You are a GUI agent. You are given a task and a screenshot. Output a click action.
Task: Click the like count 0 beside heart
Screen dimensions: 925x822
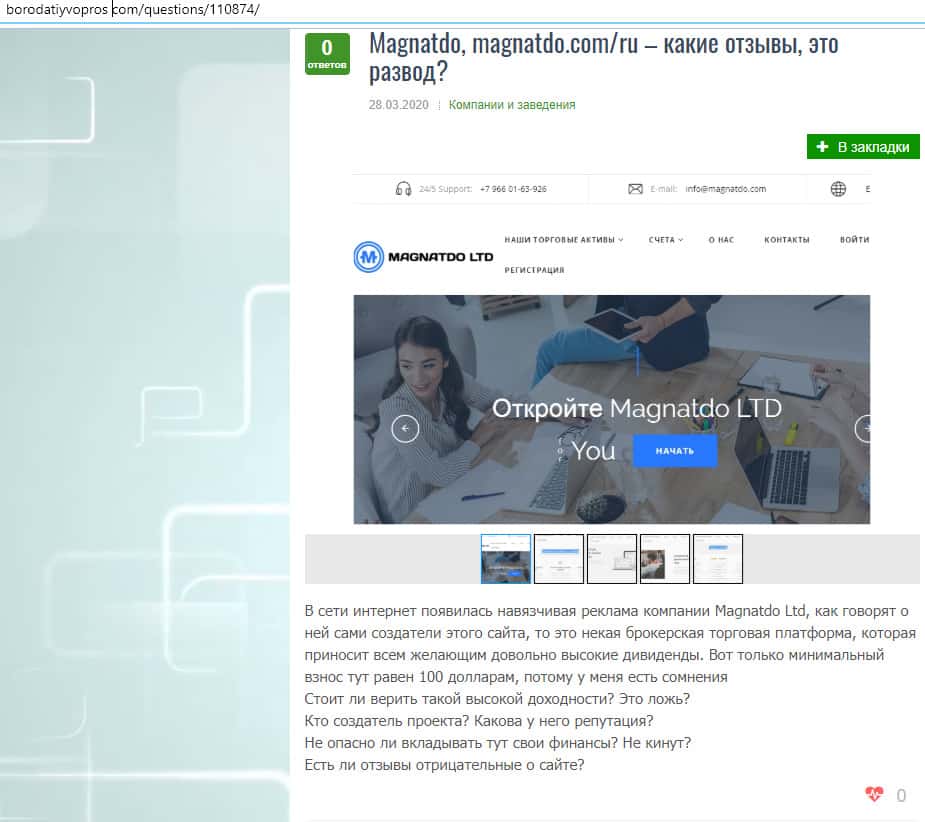click(x=901, y=795)
